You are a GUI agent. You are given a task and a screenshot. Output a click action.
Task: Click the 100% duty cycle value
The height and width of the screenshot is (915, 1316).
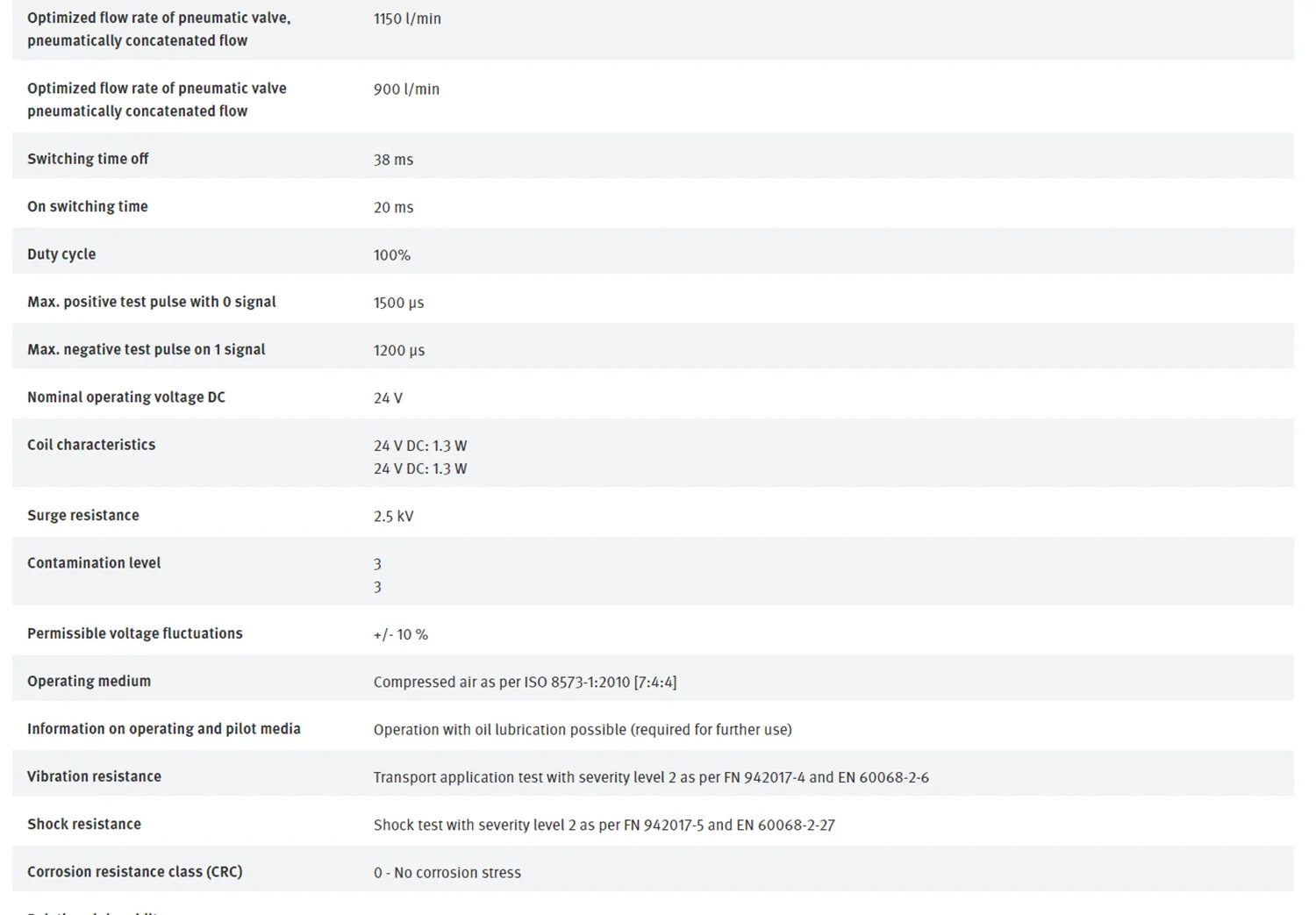392,255
